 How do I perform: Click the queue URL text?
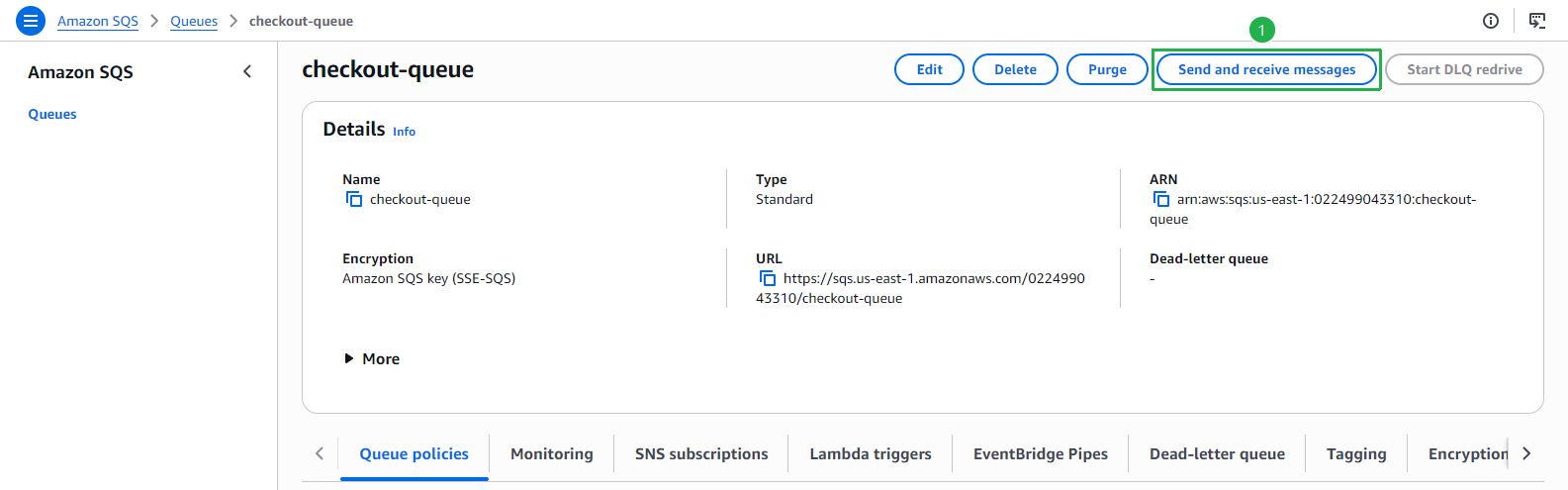(921, 288)
